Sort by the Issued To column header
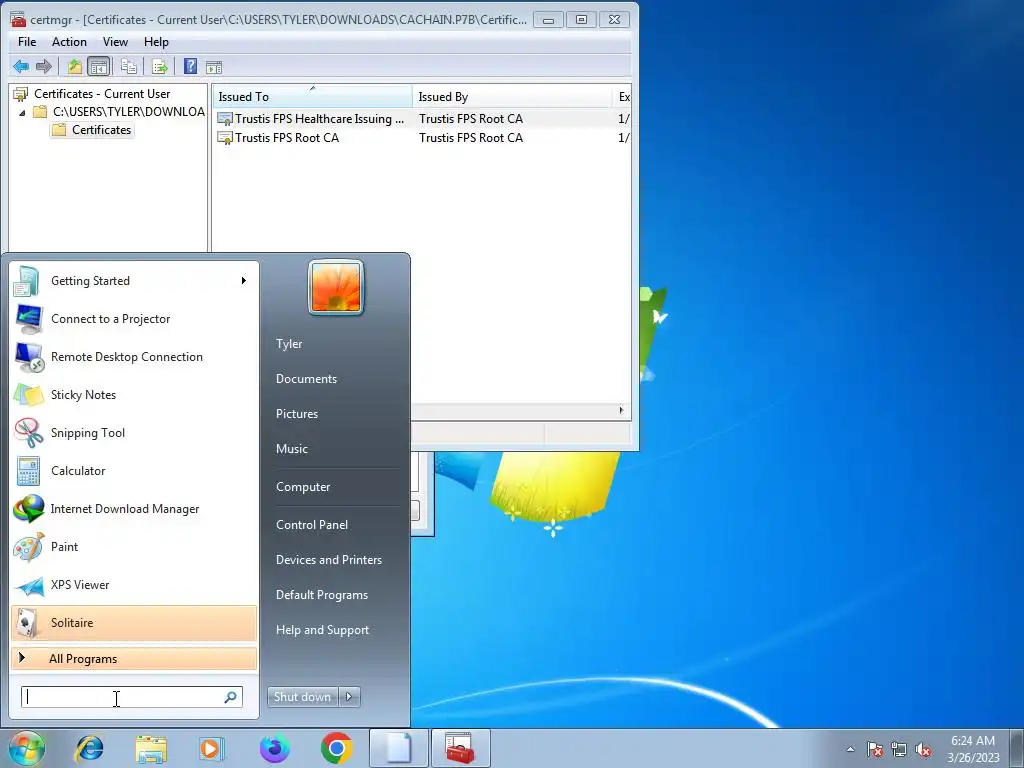Screen dimensions: 1024x768 point(312,97)
